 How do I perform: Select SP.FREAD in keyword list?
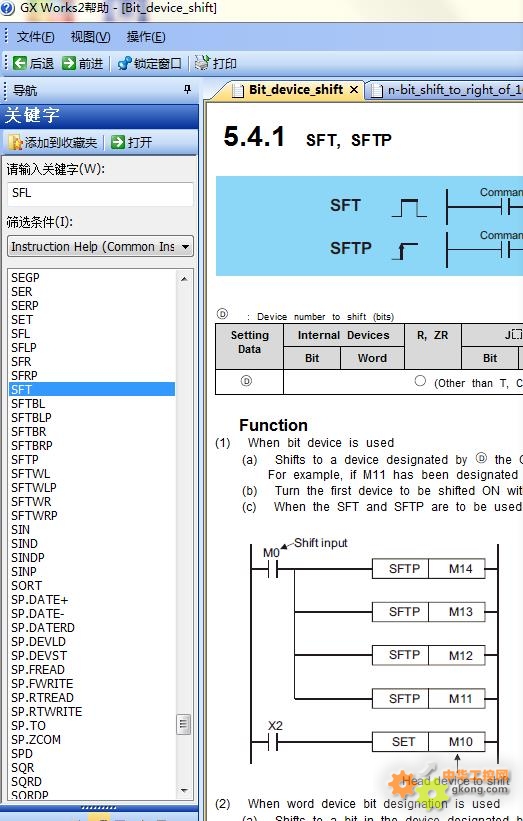tap(38, 670)
